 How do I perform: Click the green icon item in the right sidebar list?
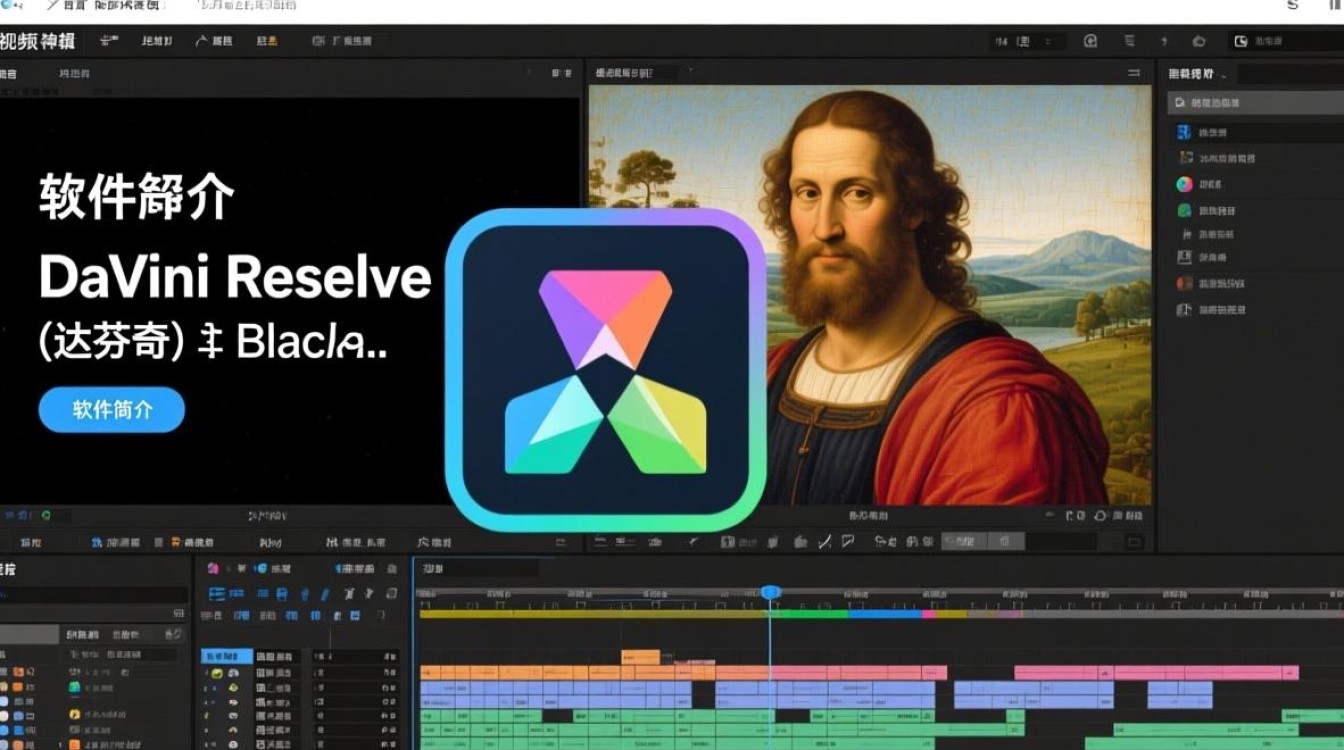pos(1184,210)
